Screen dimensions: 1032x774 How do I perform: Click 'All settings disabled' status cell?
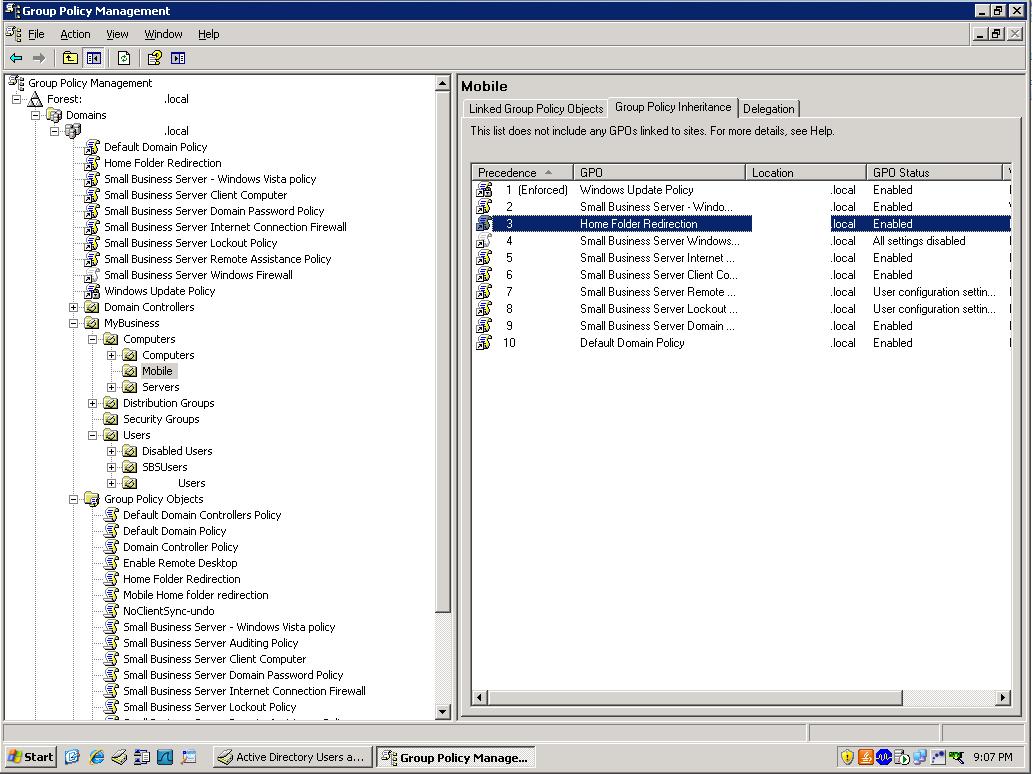[919, 241]
